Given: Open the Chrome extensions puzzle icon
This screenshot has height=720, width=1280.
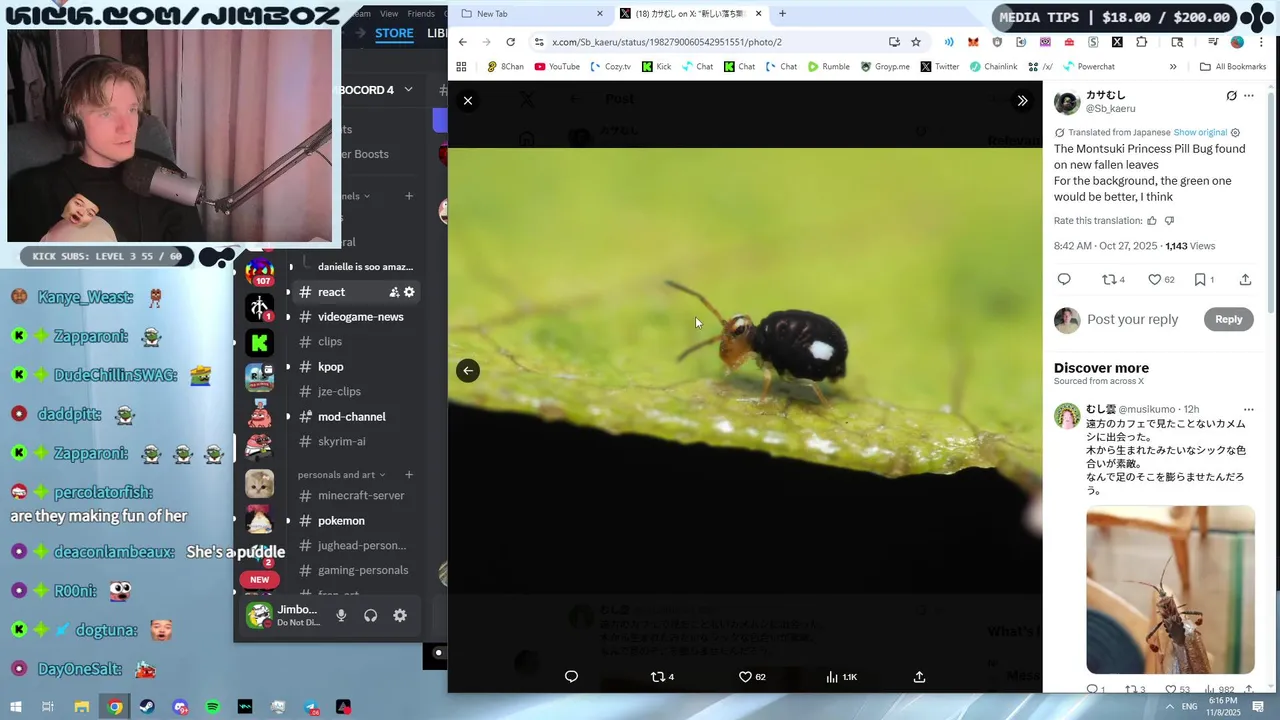Looking at the screenshot, I should click(x=1141, y=42).
